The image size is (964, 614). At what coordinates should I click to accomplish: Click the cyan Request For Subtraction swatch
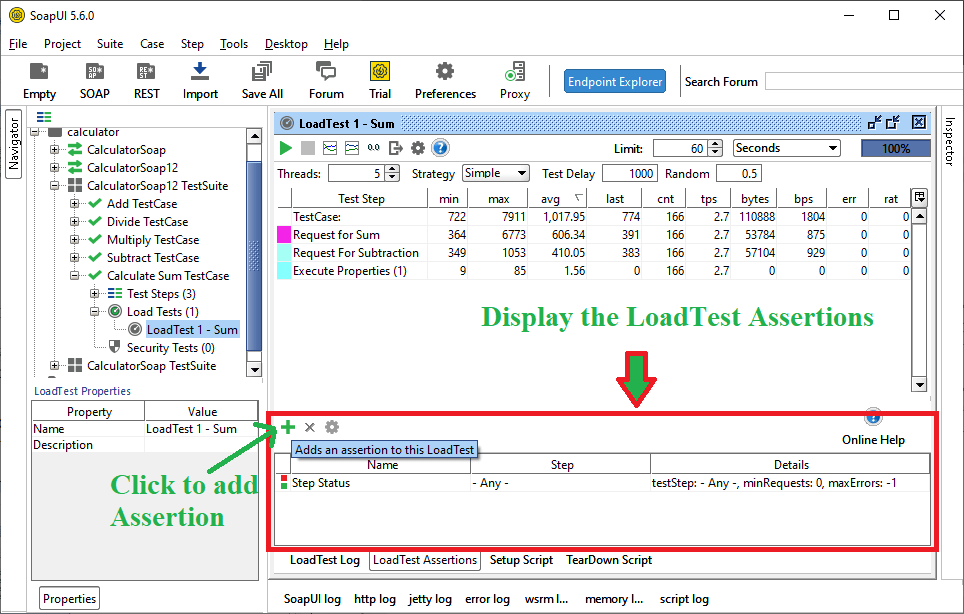click(284, 253)
